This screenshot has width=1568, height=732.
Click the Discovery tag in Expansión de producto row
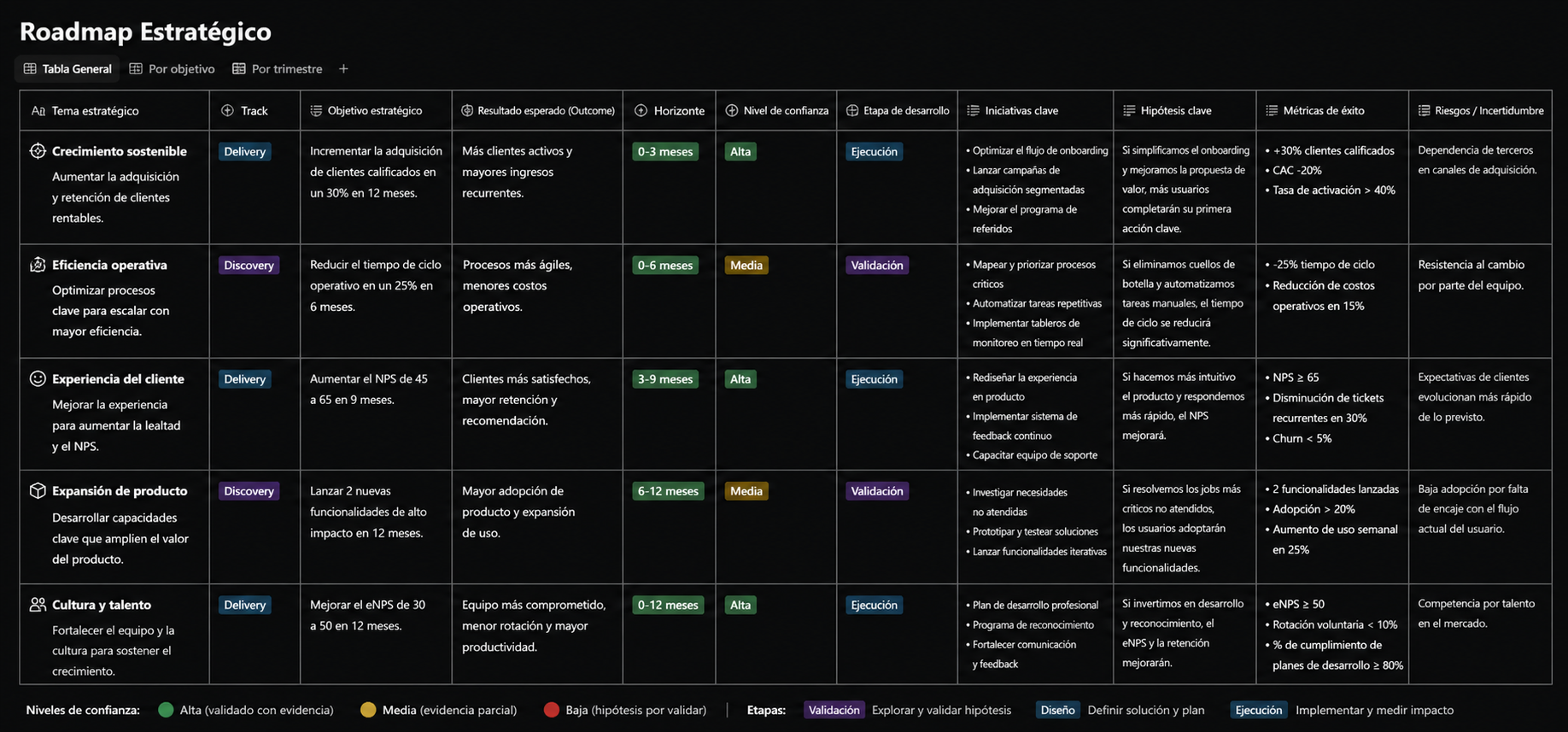click(x=249, y=491)
